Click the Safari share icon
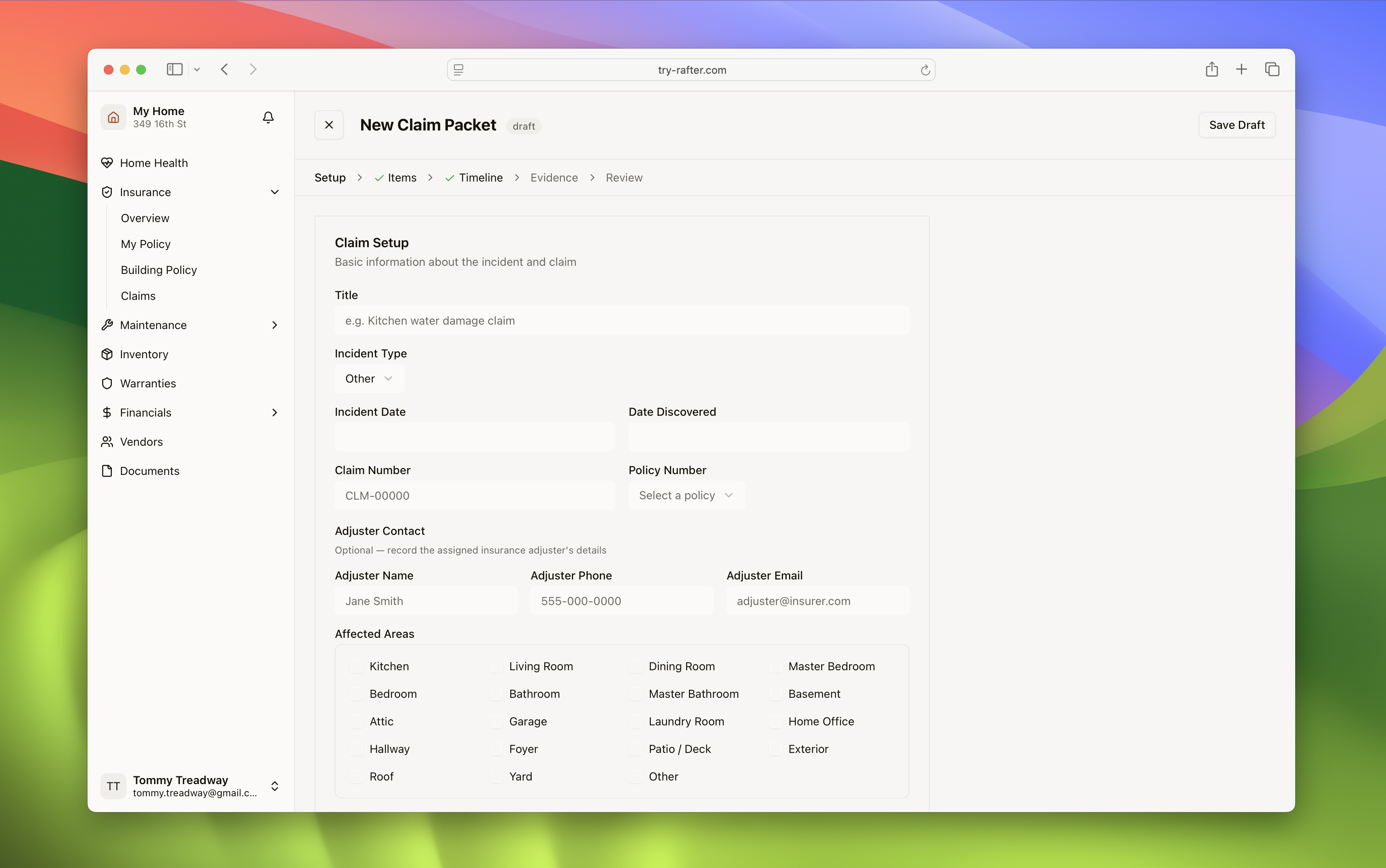Screen dimensions: 1386x868 pos(1211,69)
